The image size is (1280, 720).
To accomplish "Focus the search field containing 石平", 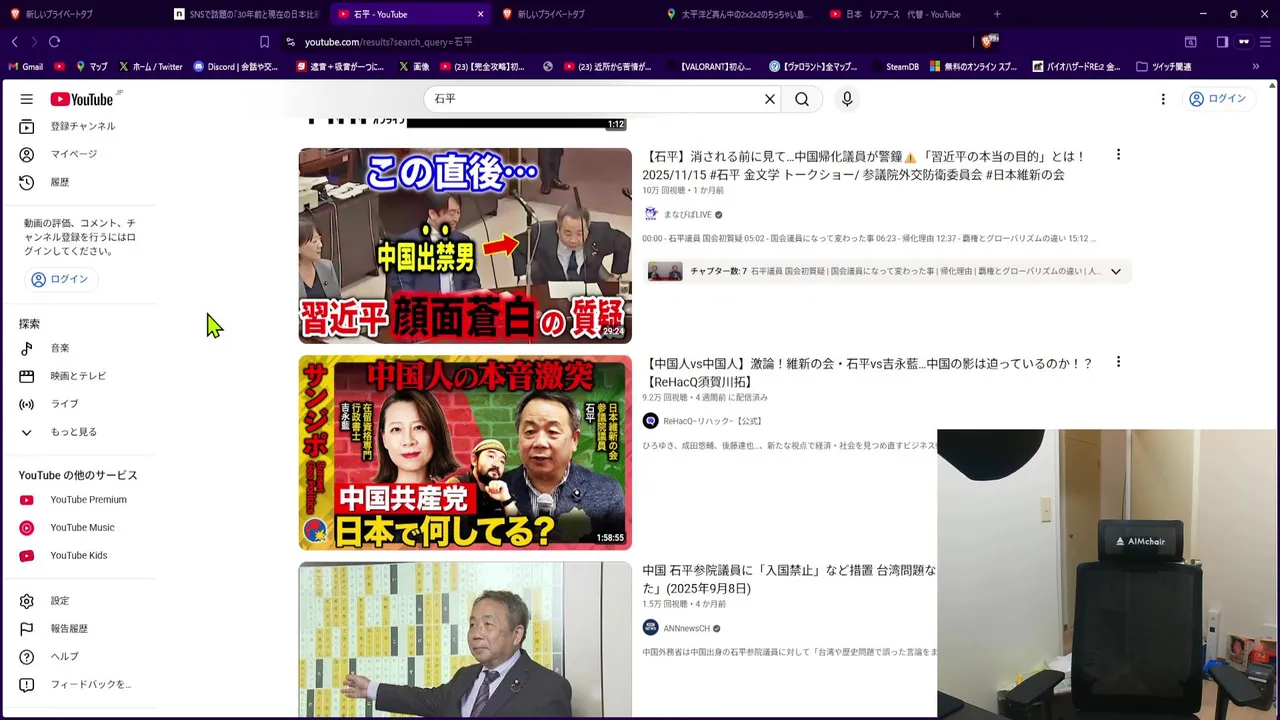I will tap(595, 99).
